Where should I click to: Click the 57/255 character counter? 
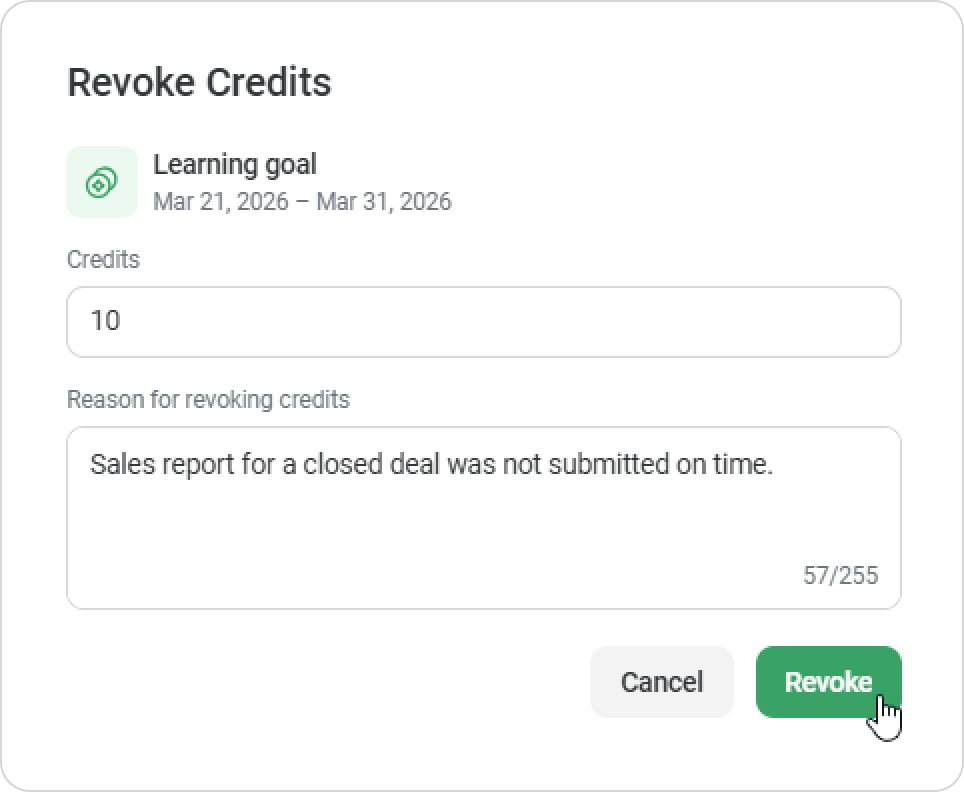(x=840, y=575)
